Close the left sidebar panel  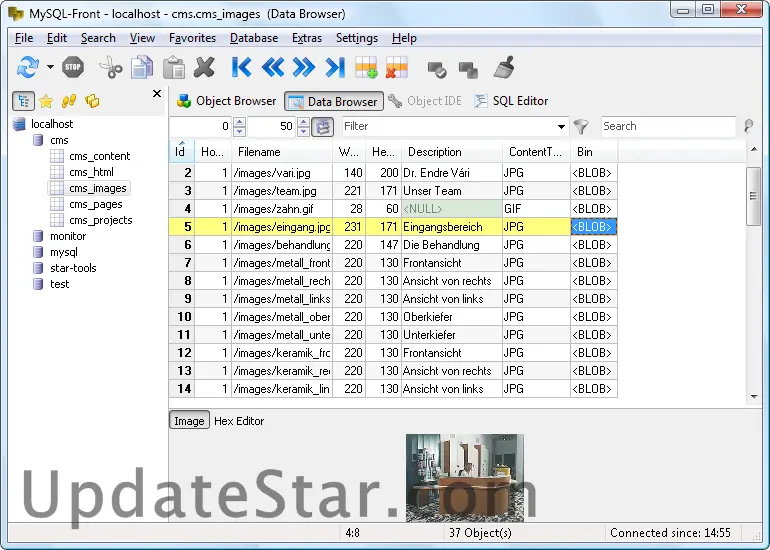(x=157, y=93)
